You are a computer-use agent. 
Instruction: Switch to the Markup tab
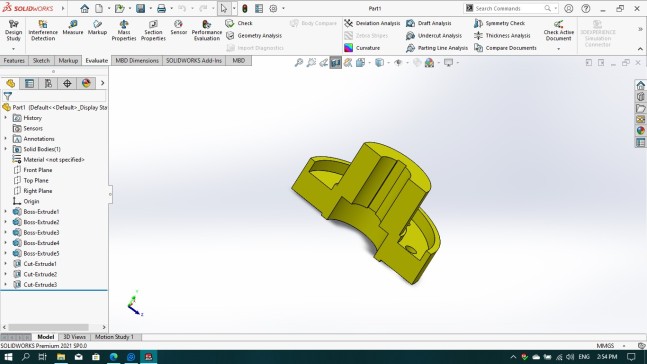68,61
